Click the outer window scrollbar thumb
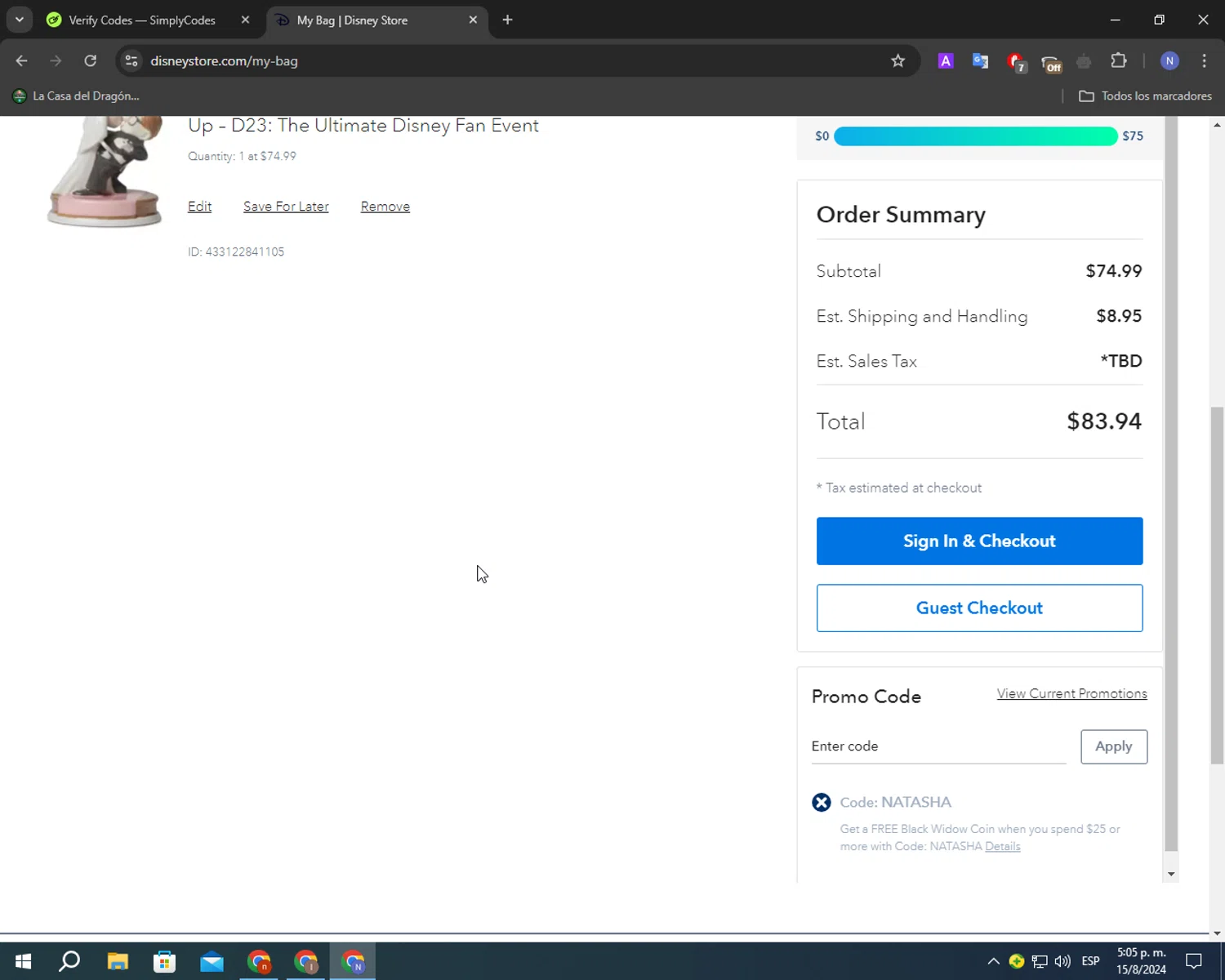The height and width of the screenshot is (980, 1225). point(1217,584)
